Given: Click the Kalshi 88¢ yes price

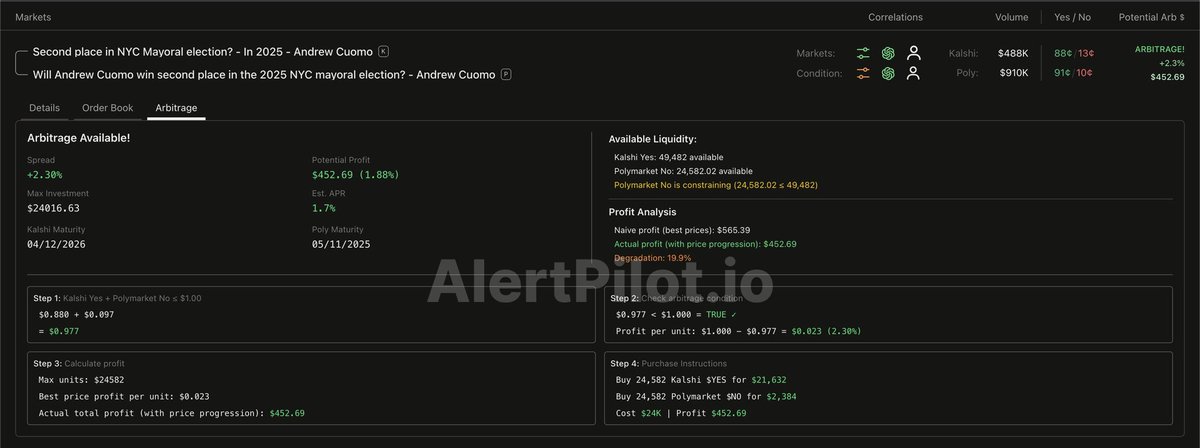Looking at the screenshot, I should (1062, 53).
